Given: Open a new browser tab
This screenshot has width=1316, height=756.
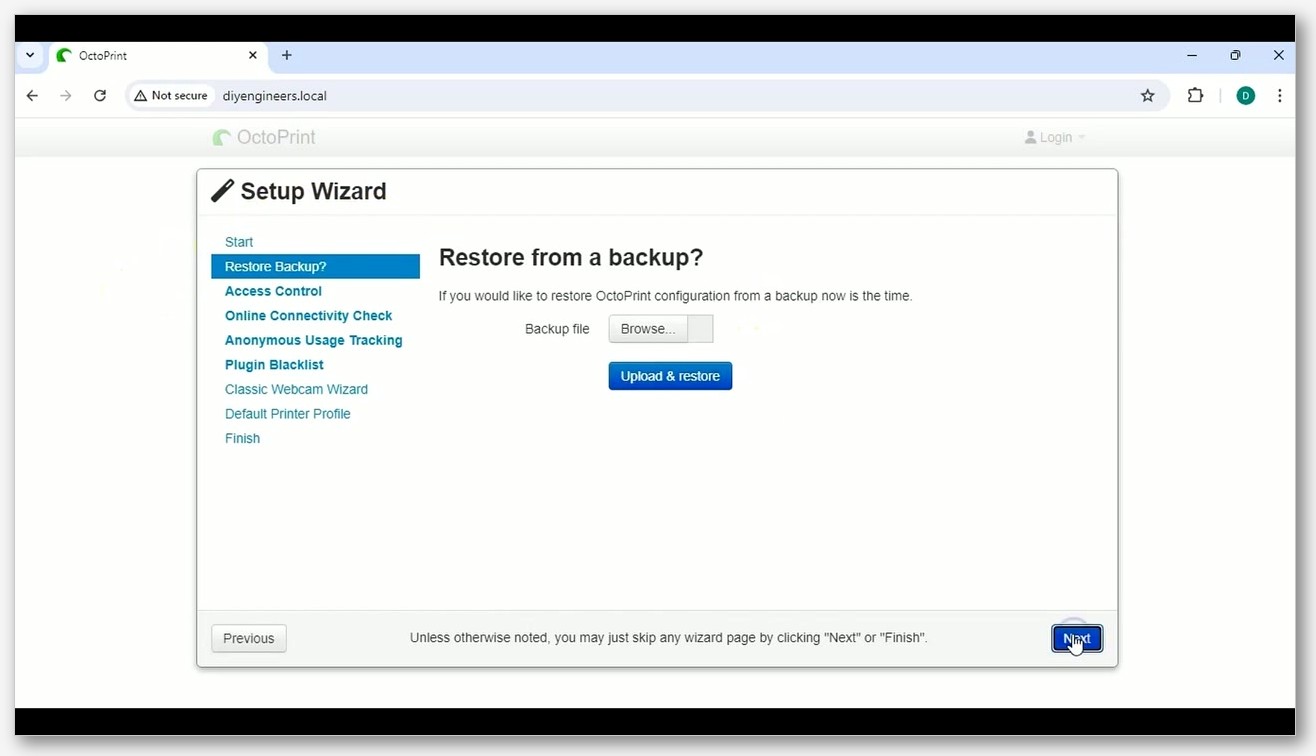Looking at the screenshot, I should 287,56.
